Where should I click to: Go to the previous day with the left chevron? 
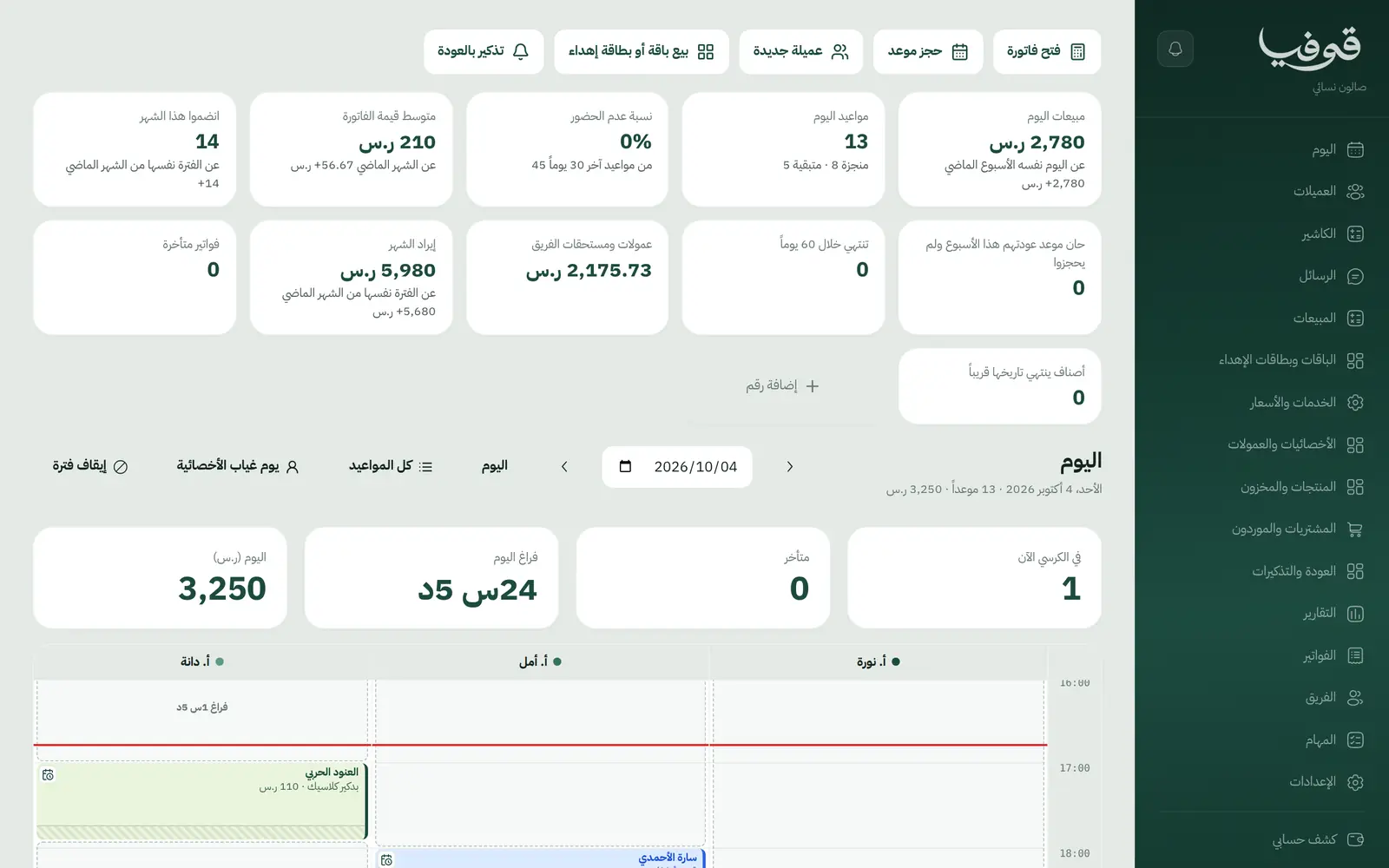(564, 467)
